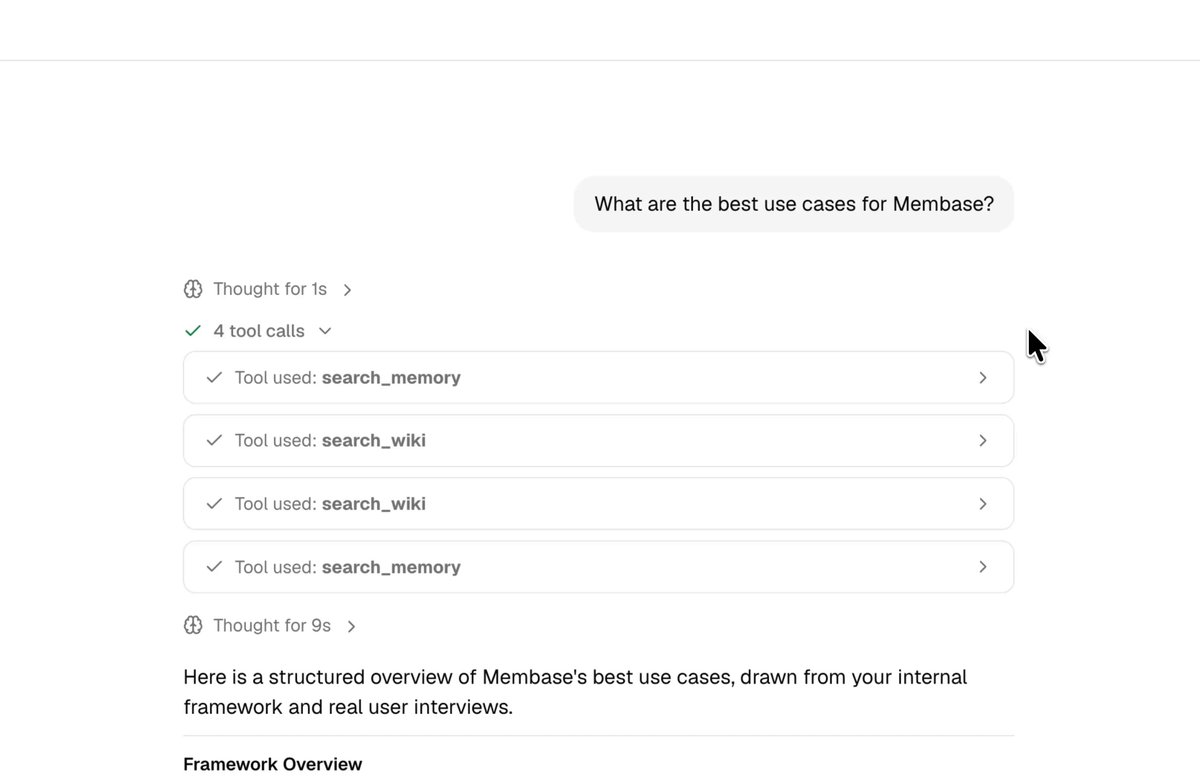Expand the "Thought for 9s" chevron
Image resolution: width=1200 pixels, height=777 pixels.
(x=351, y=626)
